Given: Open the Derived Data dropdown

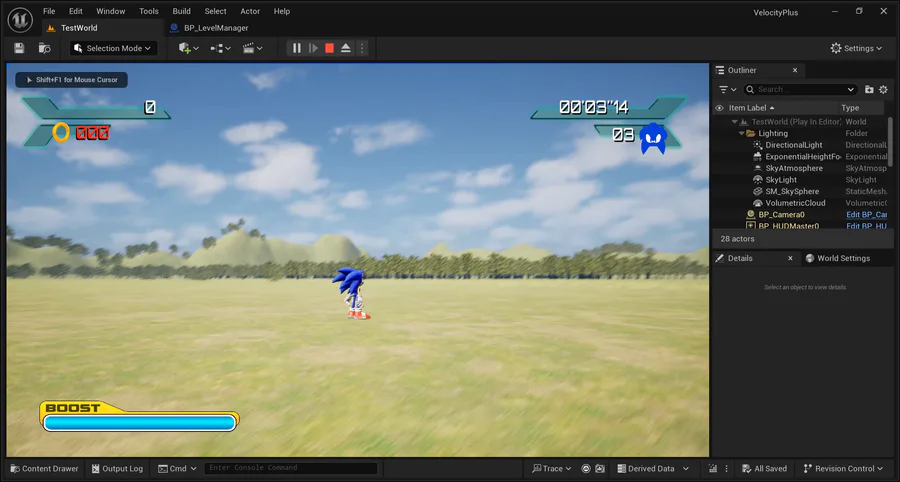Looking at the screenshot, I should [x=653, y=469].
